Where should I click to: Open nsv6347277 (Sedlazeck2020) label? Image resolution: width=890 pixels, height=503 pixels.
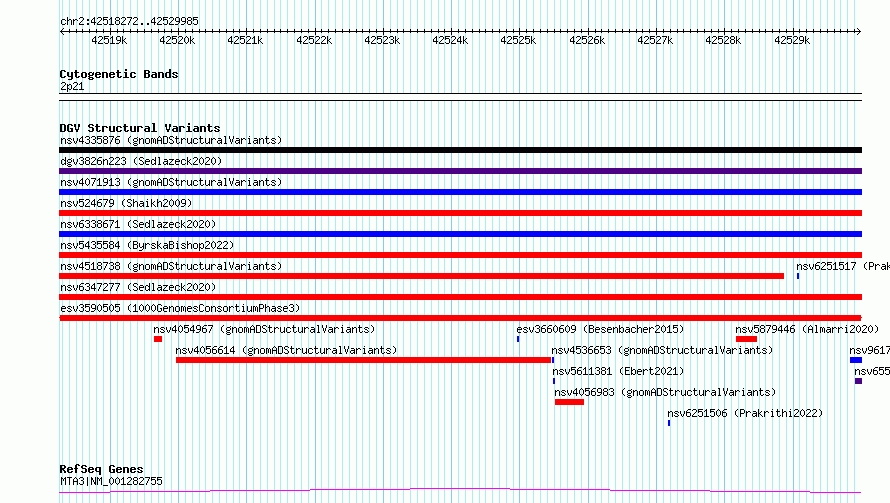[x=138, y=287]
